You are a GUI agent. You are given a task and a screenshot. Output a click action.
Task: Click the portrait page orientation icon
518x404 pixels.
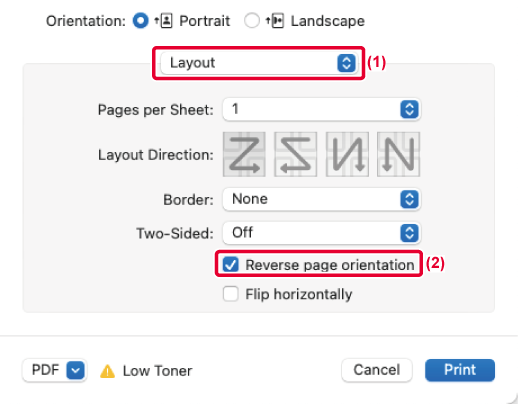[164, 21]
